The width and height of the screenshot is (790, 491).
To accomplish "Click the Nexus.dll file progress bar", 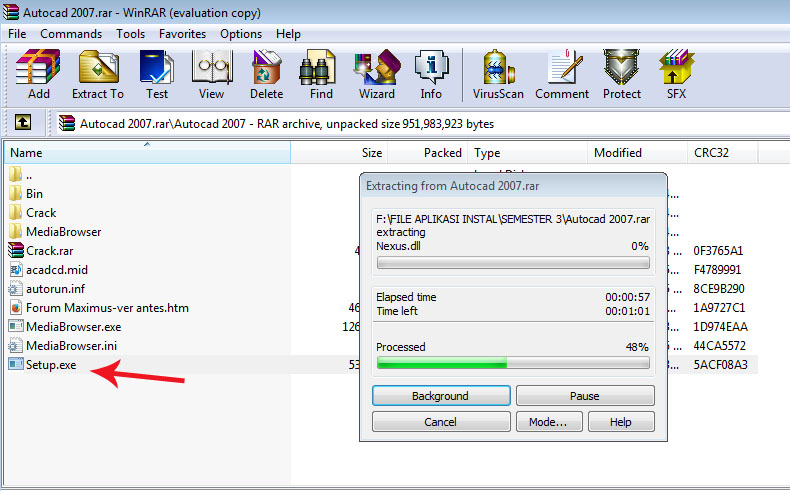I will 513,262.
